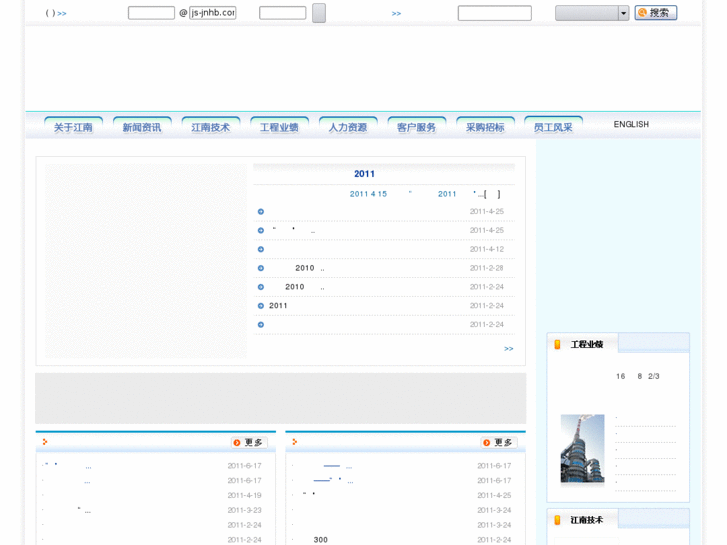The height and width of the screenshot is (545, 727).
Task: Open the 新闻资讯 navigation tab
Action: pyautogui.click(x=142, y=127)
